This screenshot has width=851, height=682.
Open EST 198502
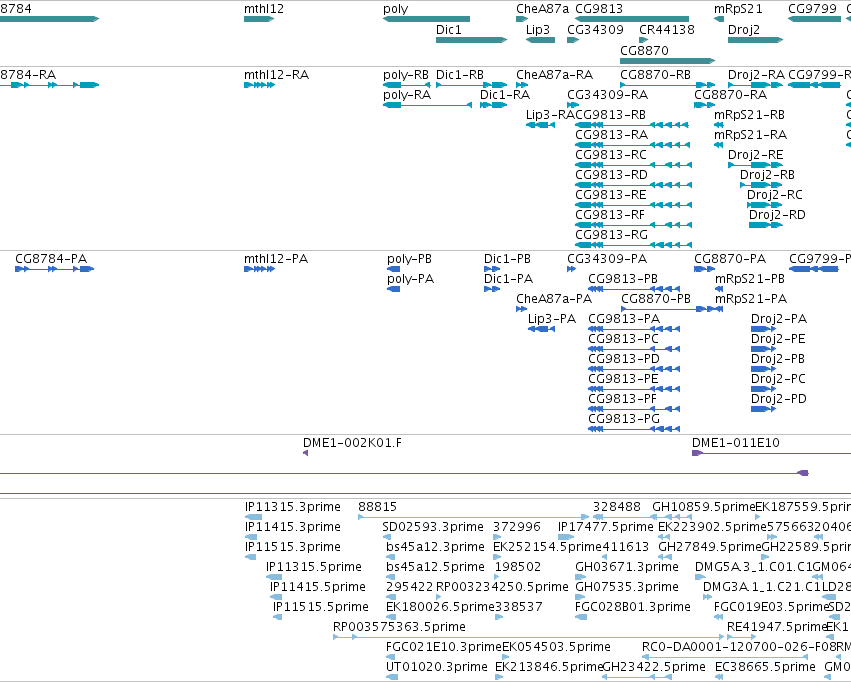pos(518,567)
